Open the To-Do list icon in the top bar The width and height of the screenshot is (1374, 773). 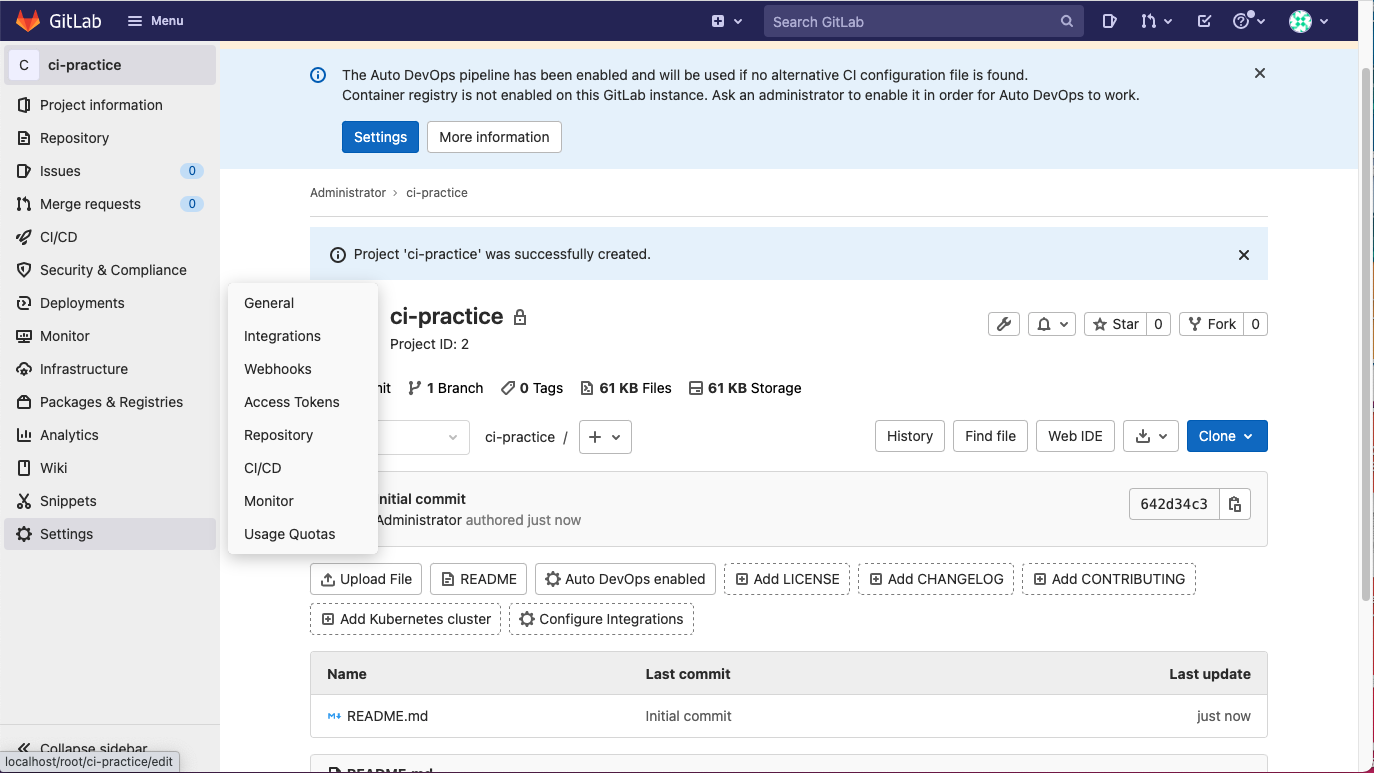click(x=1204, y=20)
